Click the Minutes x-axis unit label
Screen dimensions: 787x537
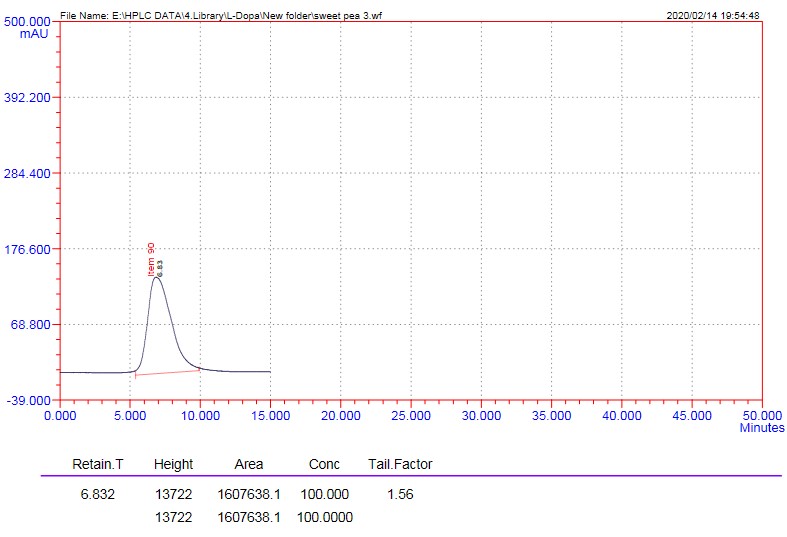pyautogui.click(x=761, y=428)
